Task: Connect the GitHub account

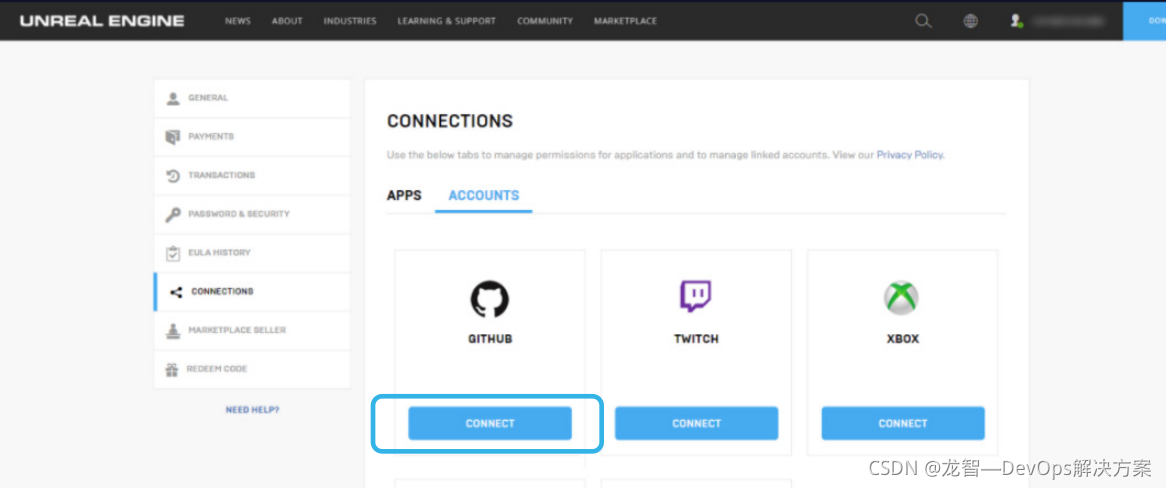Action: (x=490, y=424)
